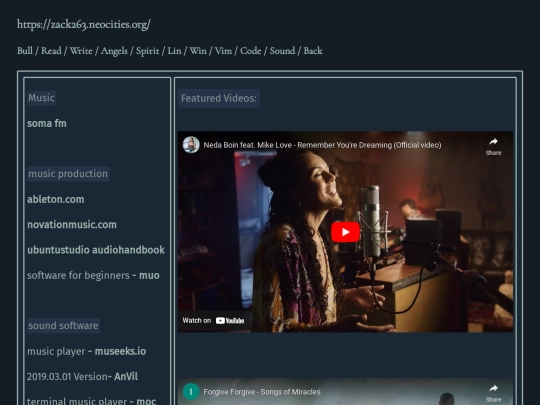Share the Forgive Forgive video
Screen dimensions: 540x405
point(493,393)
